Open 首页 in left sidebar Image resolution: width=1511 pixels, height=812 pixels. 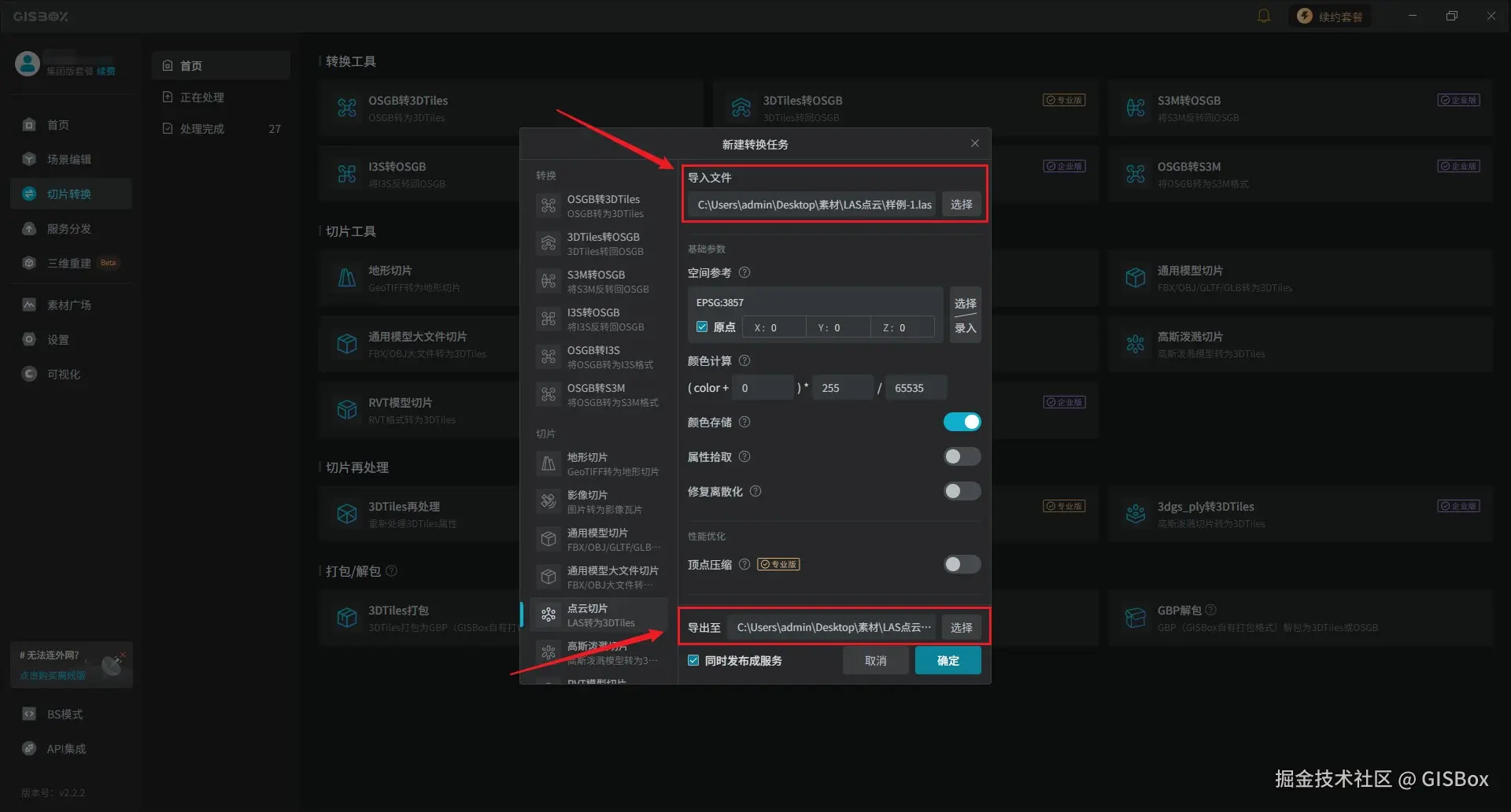tap(71, 124)
